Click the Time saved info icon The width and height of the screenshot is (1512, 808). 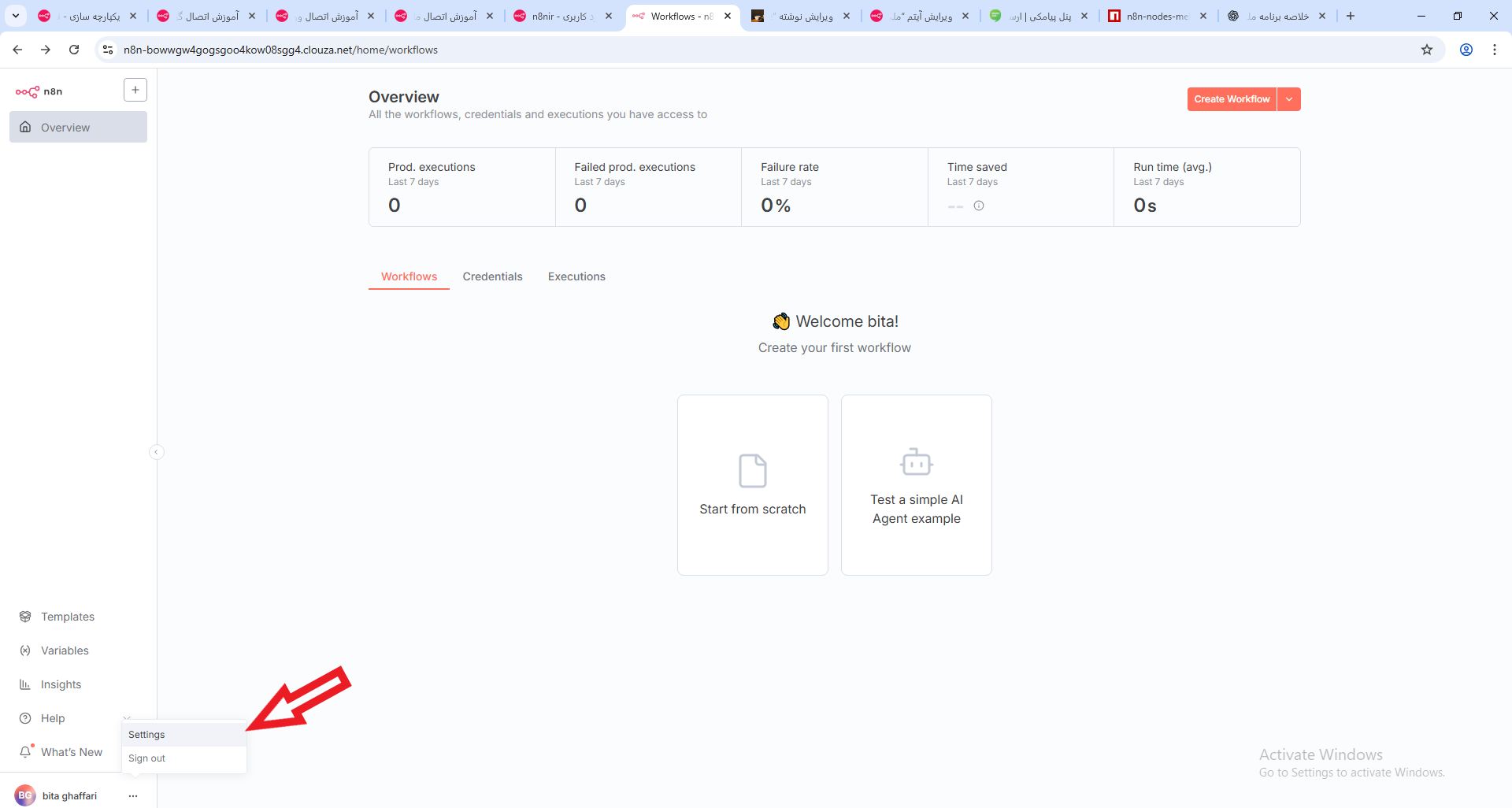point(979,206)
